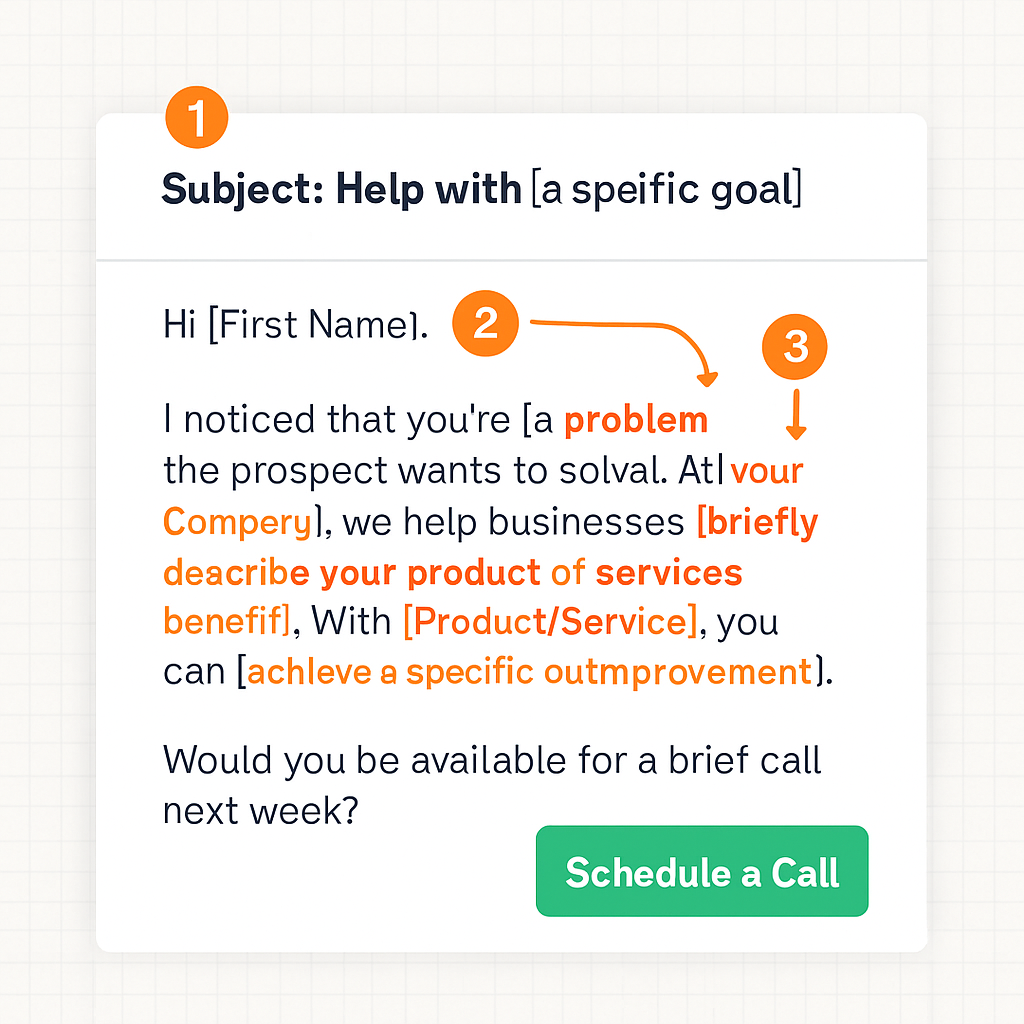
Task: Click the orange "[briefly" placeholder text
Action: 757,521
